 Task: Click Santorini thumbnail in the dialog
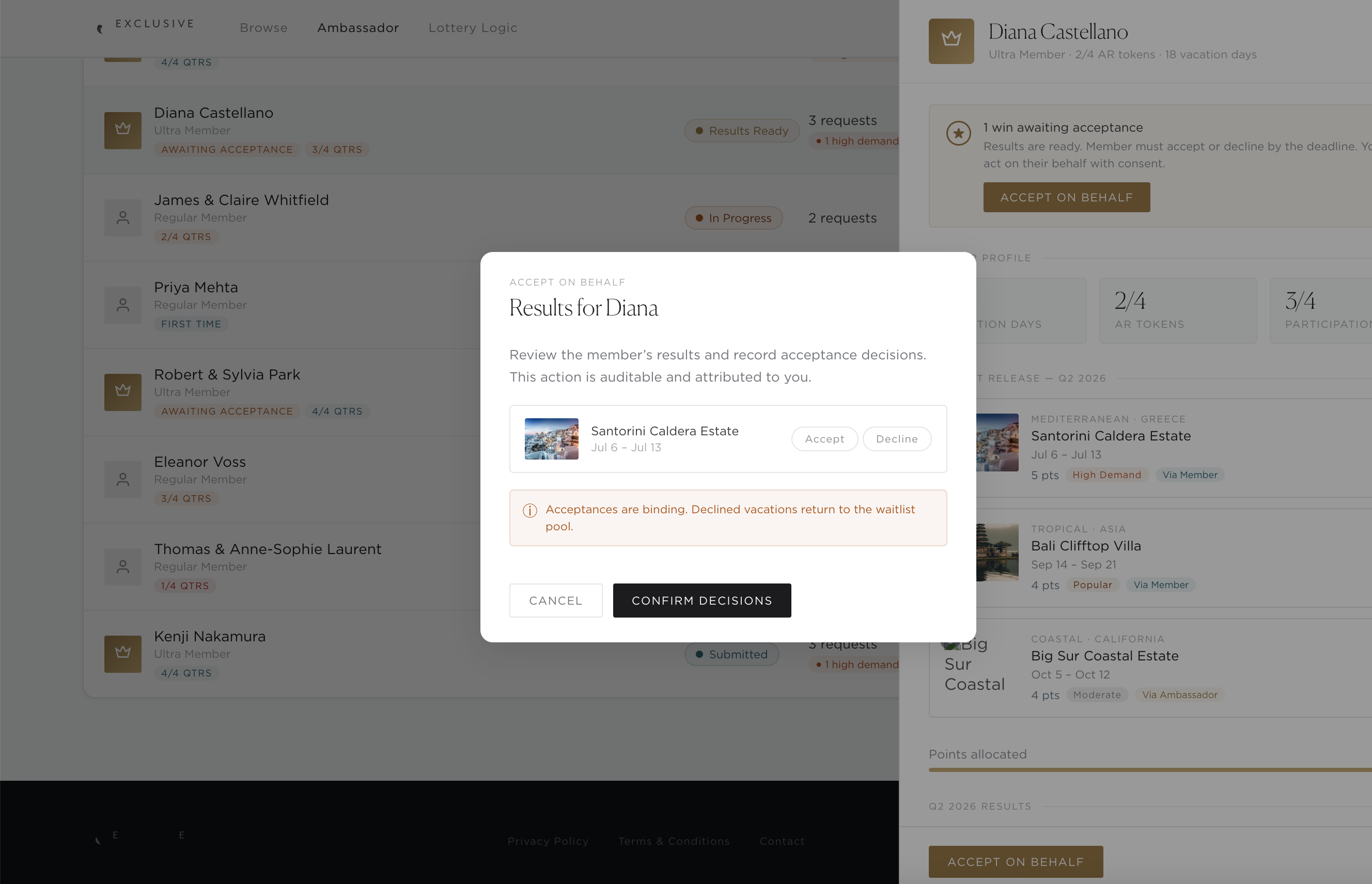tap(551, 438)
